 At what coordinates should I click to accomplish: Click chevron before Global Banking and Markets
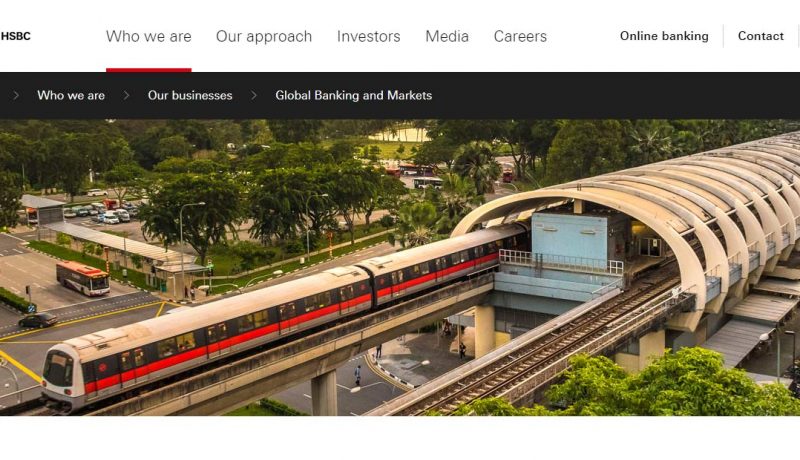point(254,95)
